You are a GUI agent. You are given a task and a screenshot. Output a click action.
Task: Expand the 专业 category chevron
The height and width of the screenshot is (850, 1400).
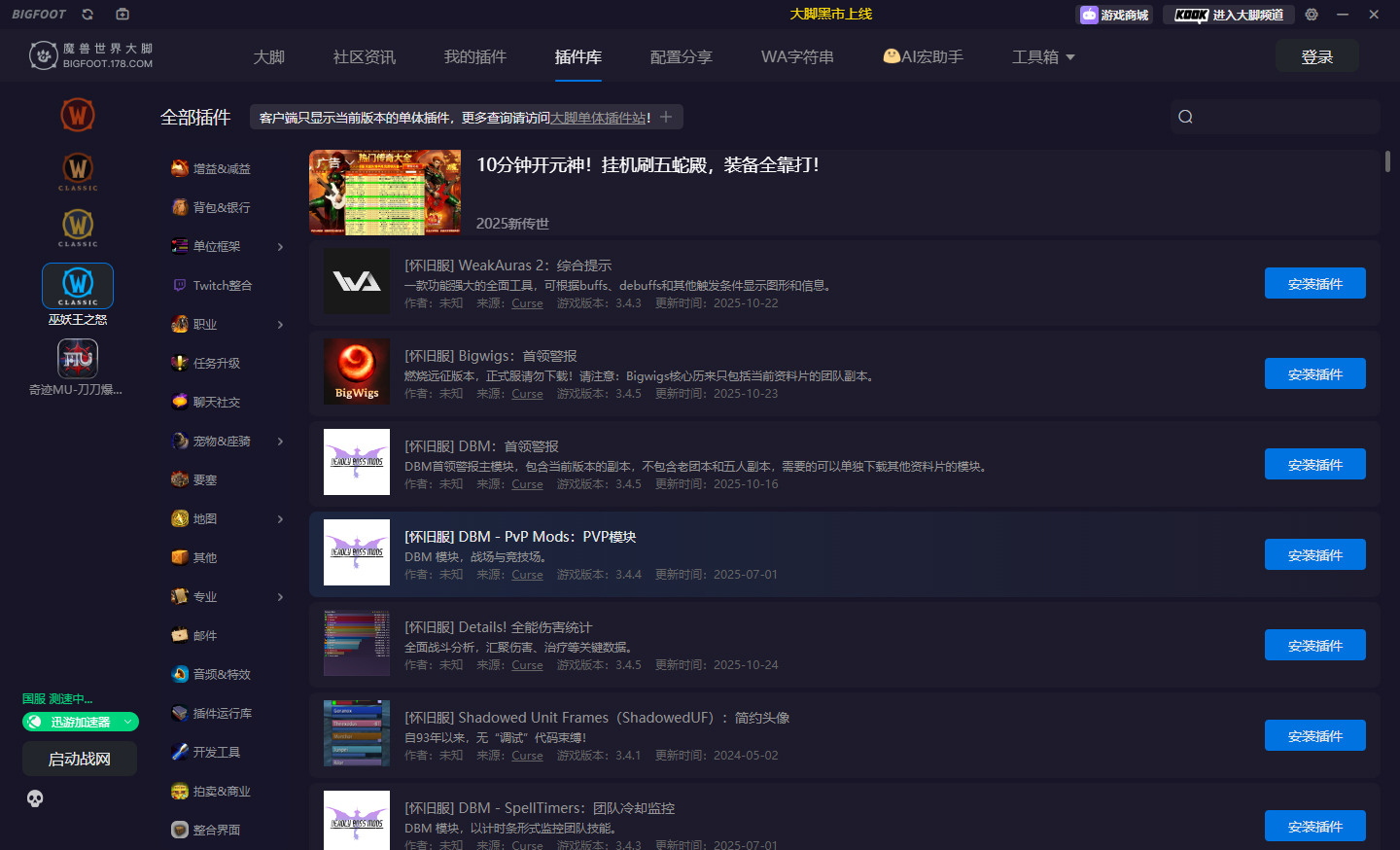(280, 597)
